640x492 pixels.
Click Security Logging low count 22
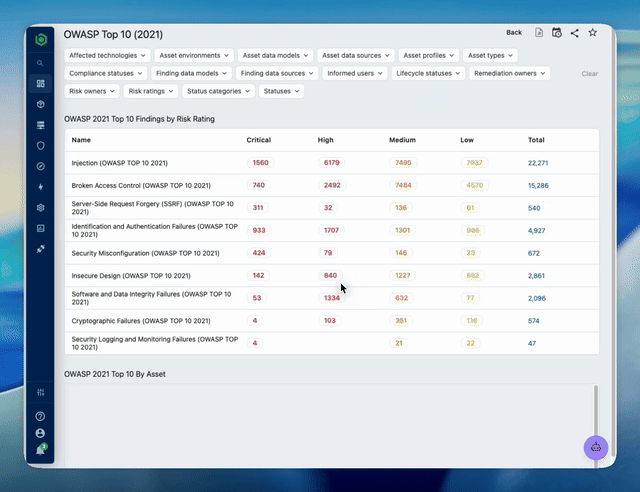tap(471, 343)
